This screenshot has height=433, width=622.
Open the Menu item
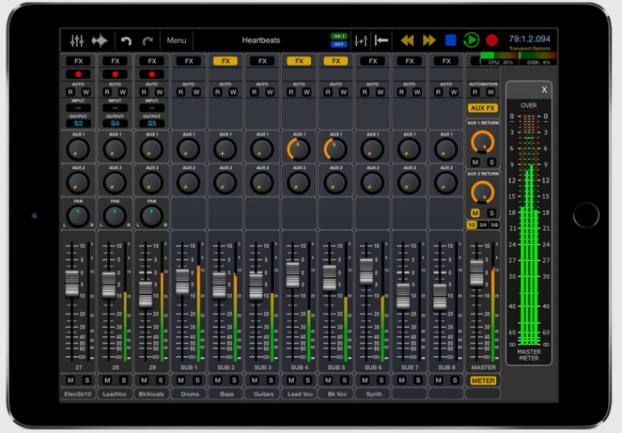(x=176, y=40)
